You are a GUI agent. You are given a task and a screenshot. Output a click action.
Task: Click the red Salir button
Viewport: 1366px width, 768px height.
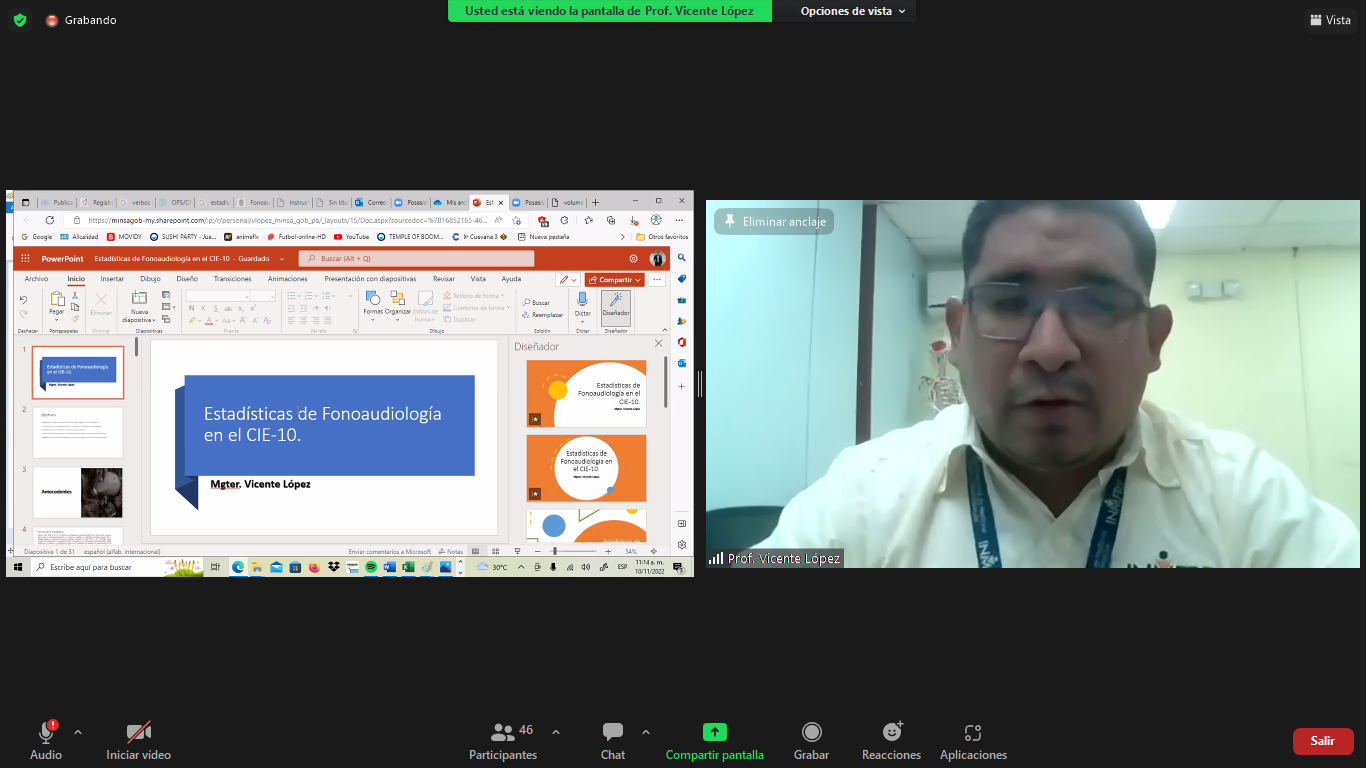tap(1323, 741)
